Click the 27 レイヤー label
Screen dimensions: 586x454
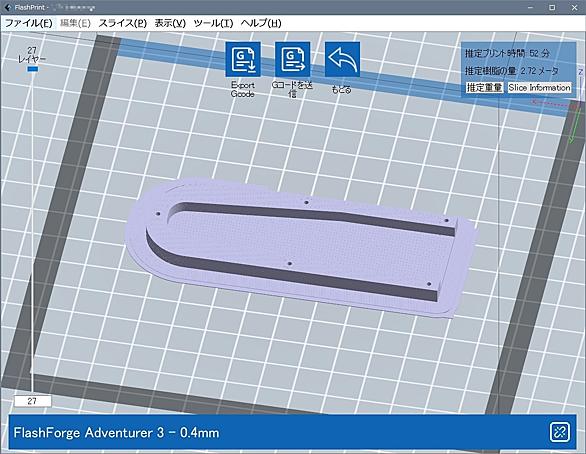[x=32, y=55]
